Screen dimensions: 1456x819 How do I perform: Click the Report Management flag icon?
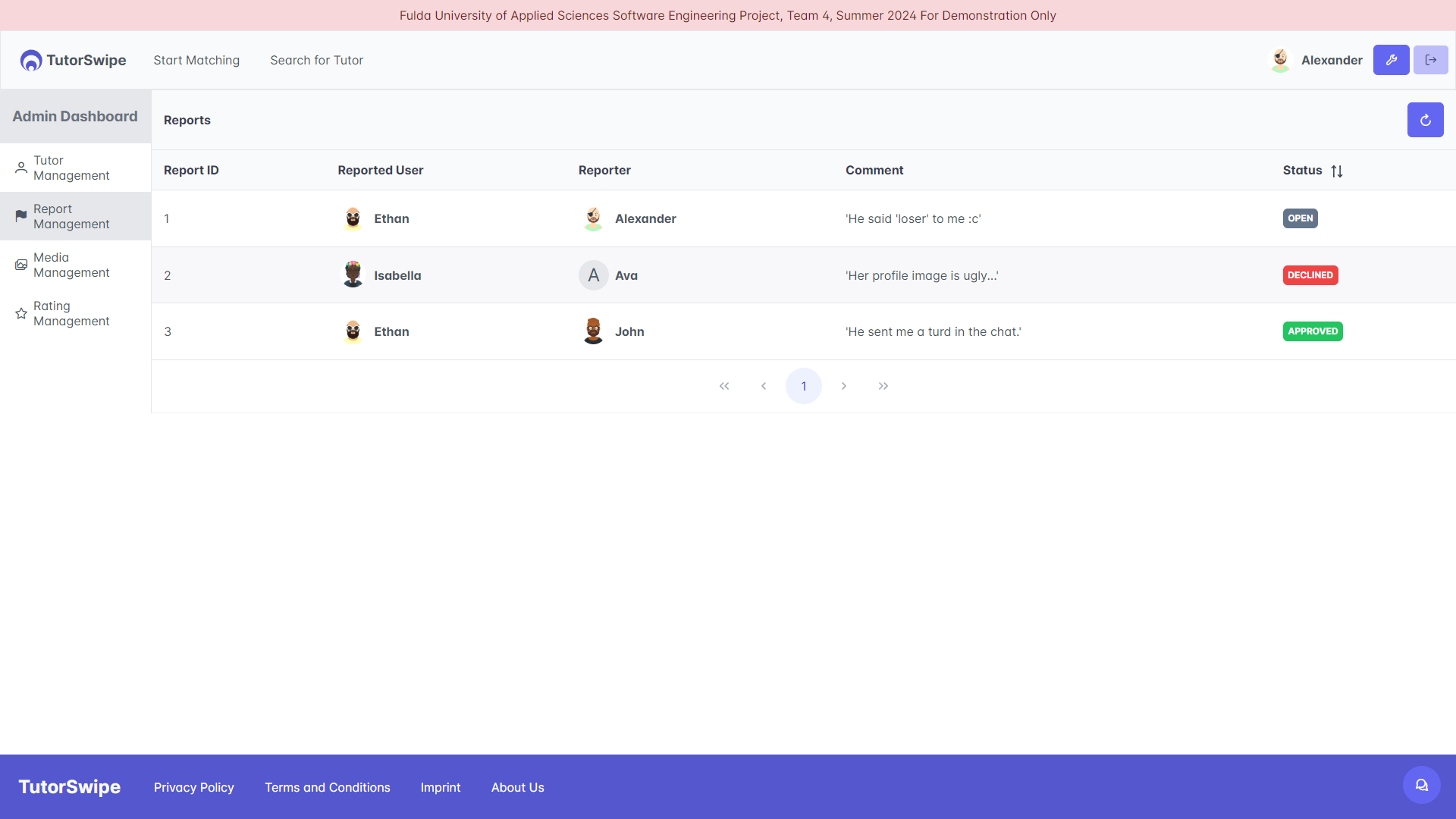(21, 216)
